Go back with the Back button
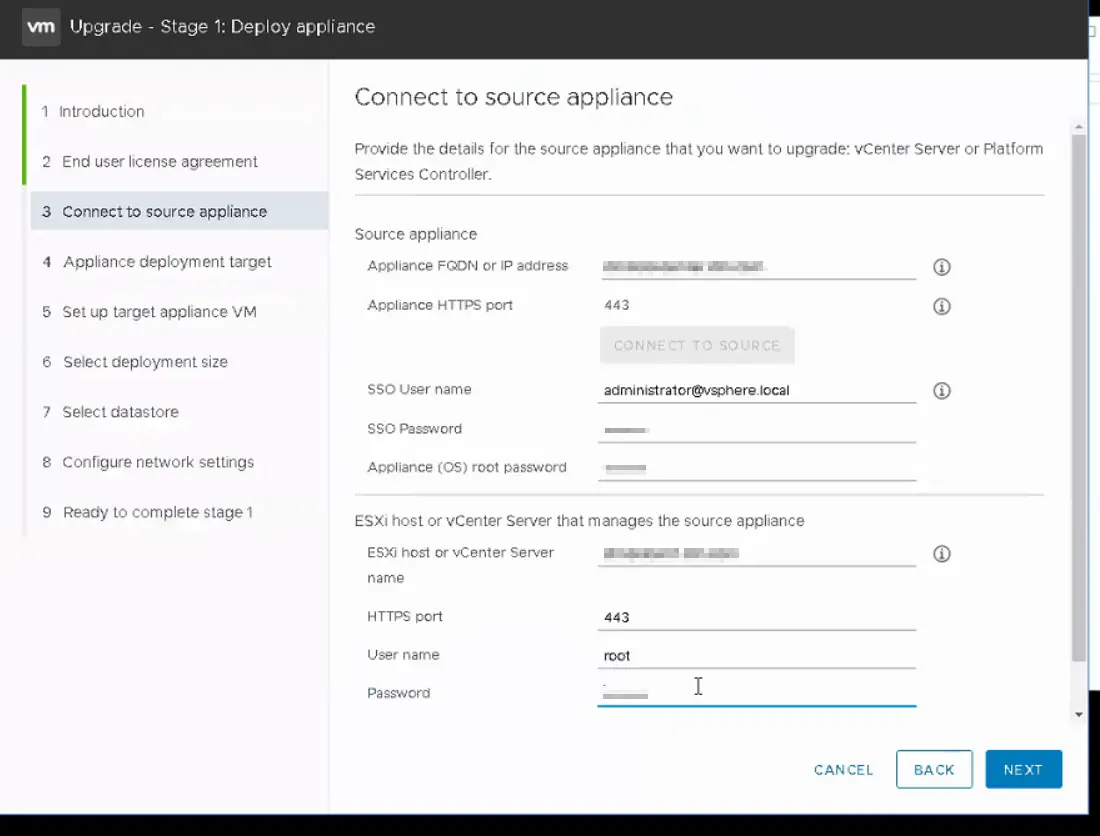Screen dimensions: 1100x836 coord(934,769)
